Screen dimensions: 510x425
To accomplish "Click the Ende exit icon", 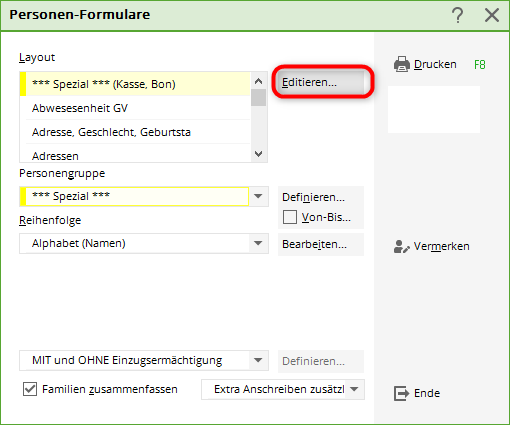I will tap(402, 393).
